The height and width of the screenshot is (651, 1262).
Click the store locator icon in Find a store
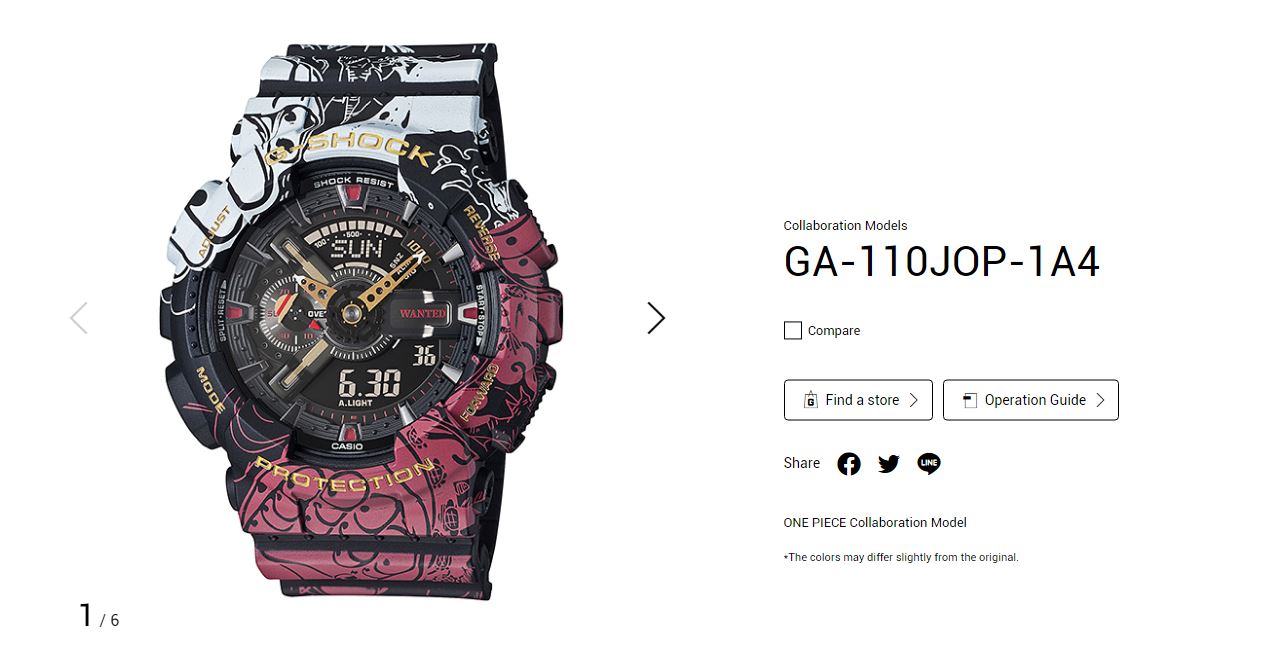click(811, 400)
